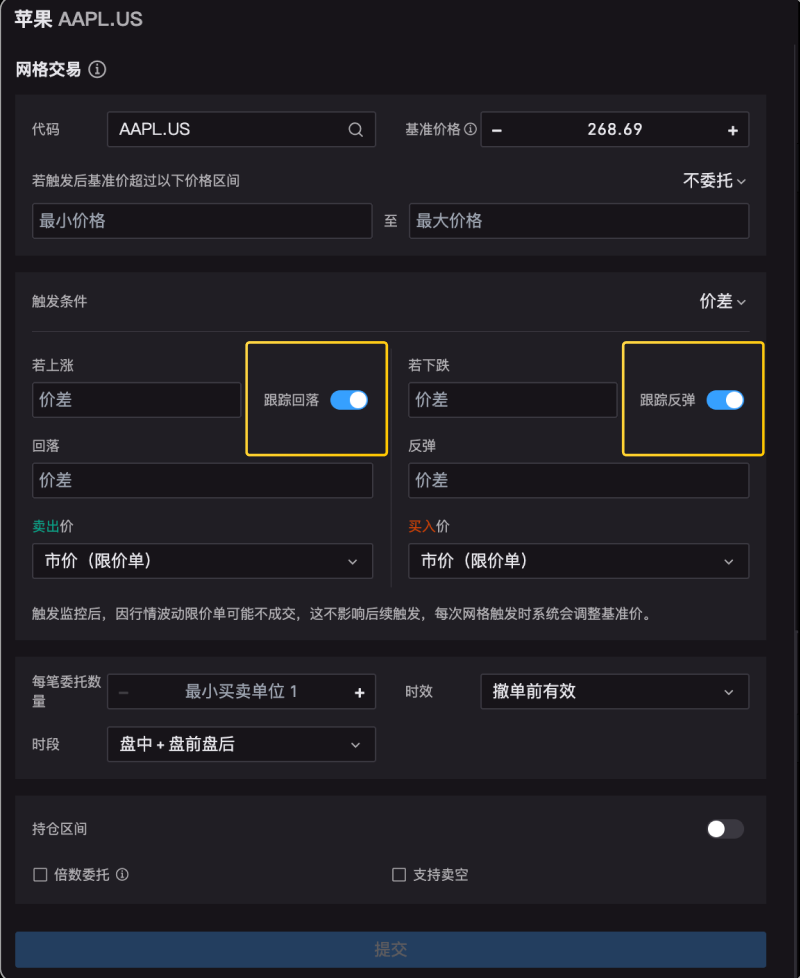The image size is (800, 978).
Task: Click the info icon beside 网格交易 title
Action: [97, 70]
